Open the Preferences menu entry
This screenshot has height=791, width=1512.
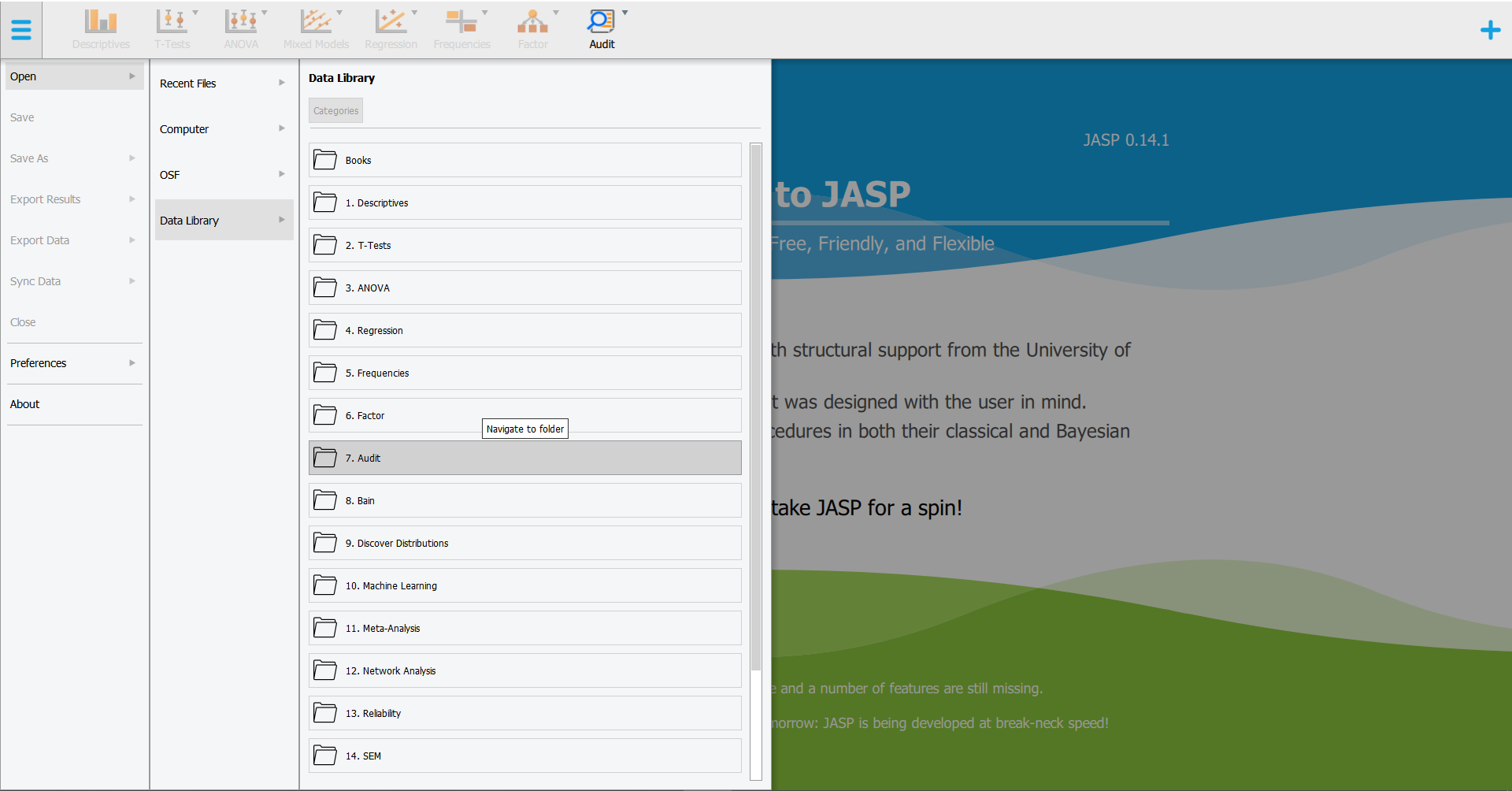(38, 362)
